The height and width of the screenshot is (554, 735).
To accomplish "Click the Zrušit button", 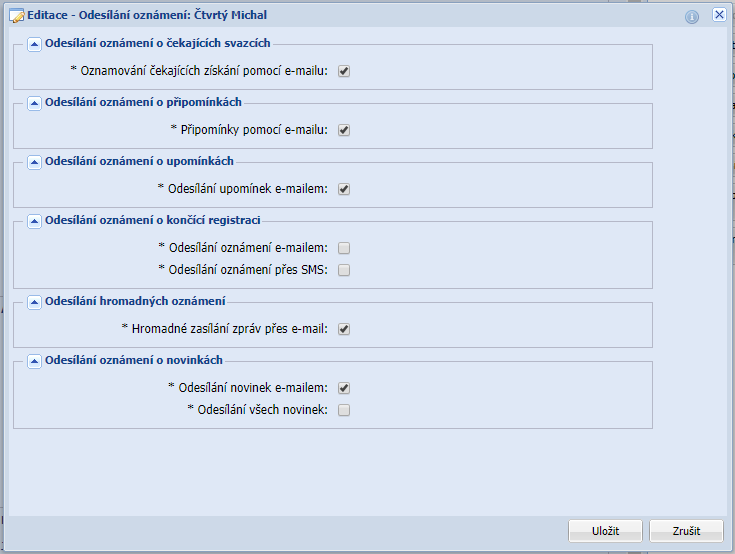I will click(686, 531).
